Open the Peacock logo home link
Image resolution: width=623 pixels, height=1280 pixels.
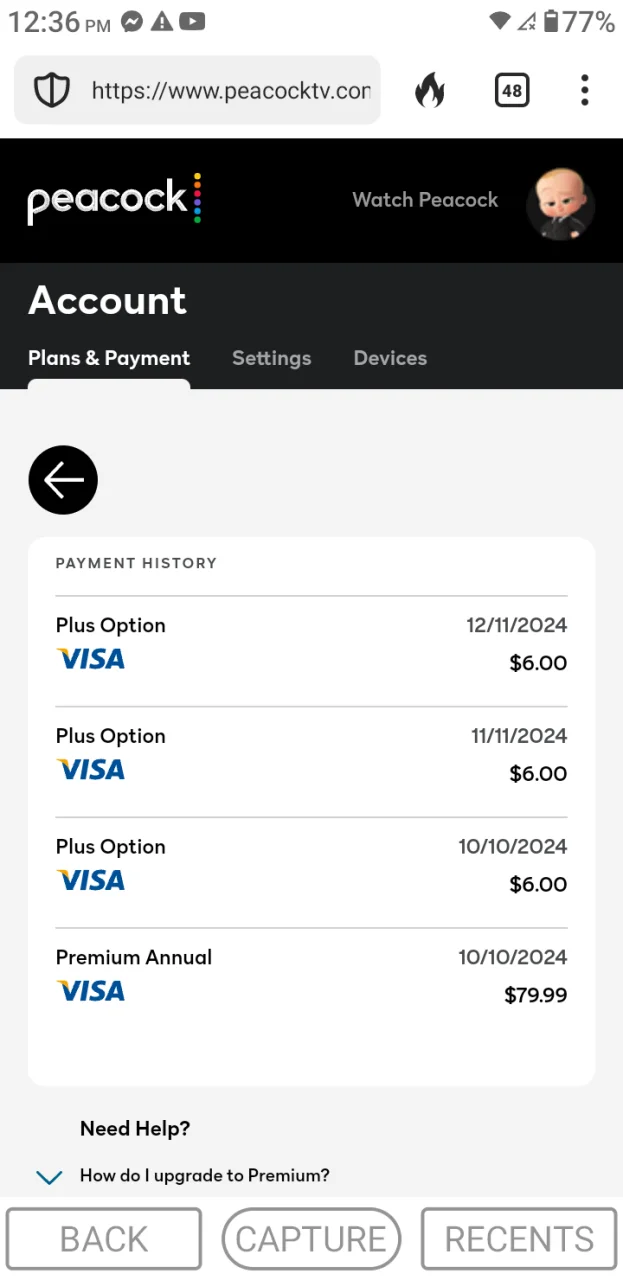115,199
